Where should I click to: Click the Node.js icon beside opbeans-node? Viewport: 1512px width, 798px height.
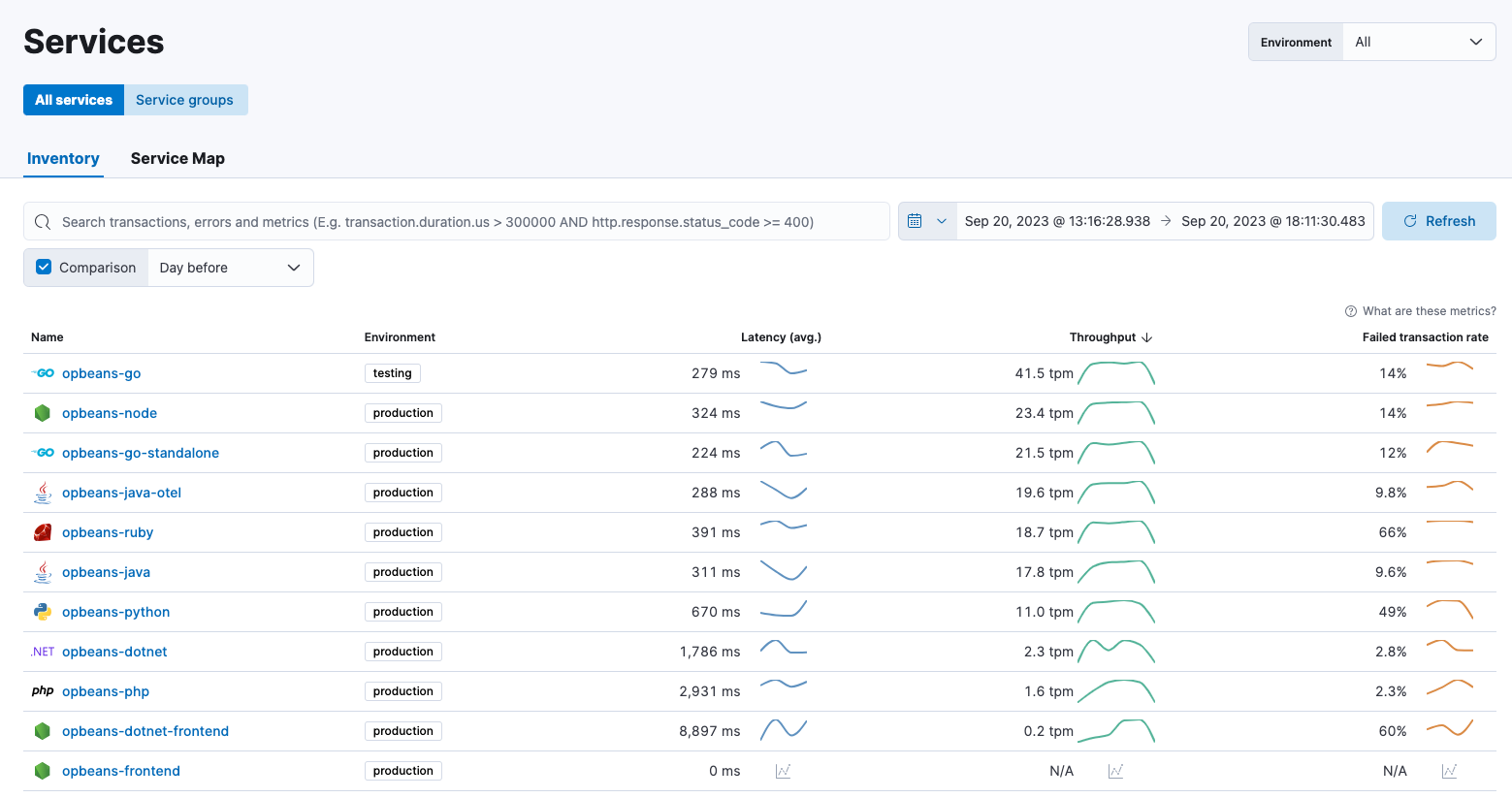click(43, 413)
